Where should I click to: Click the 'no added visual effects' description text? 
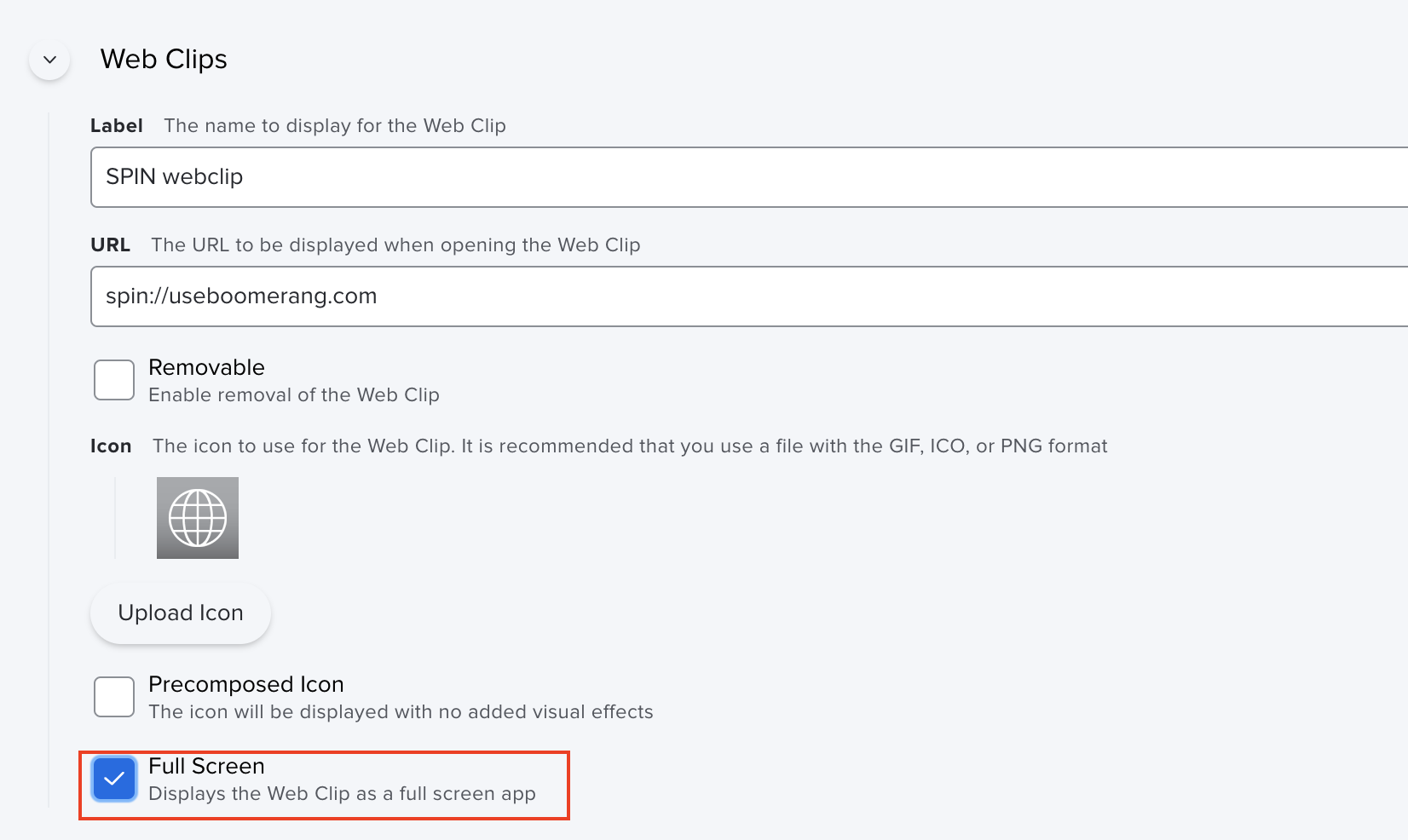click(401, 712)
